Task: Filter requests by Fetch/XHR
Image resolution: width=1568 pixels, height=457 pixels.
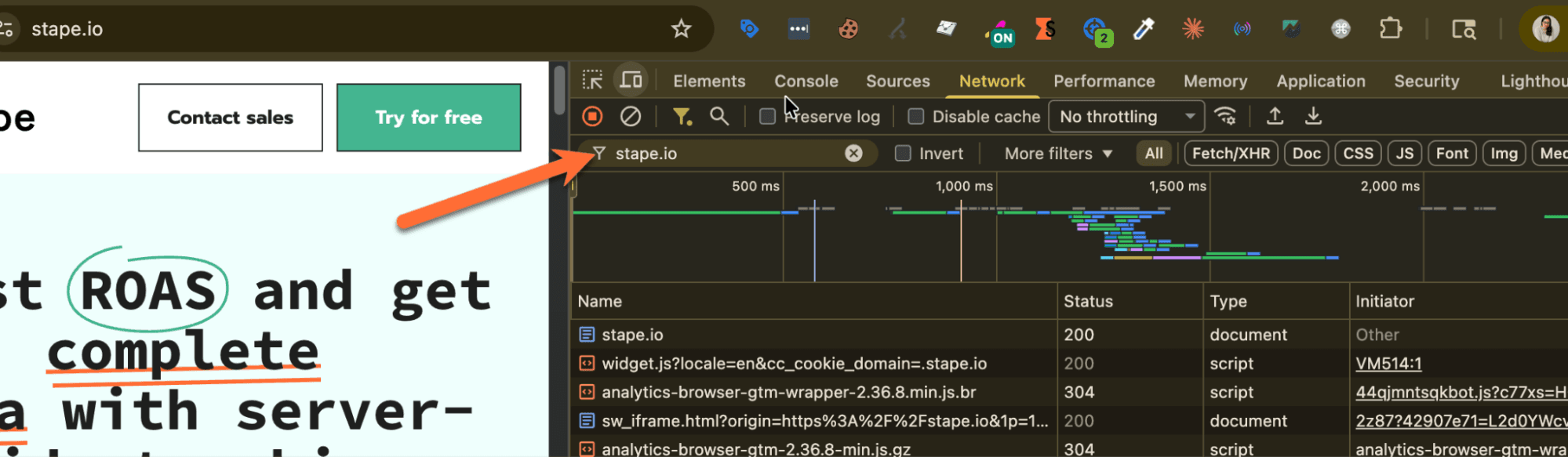Action: tap(1231, 154)
